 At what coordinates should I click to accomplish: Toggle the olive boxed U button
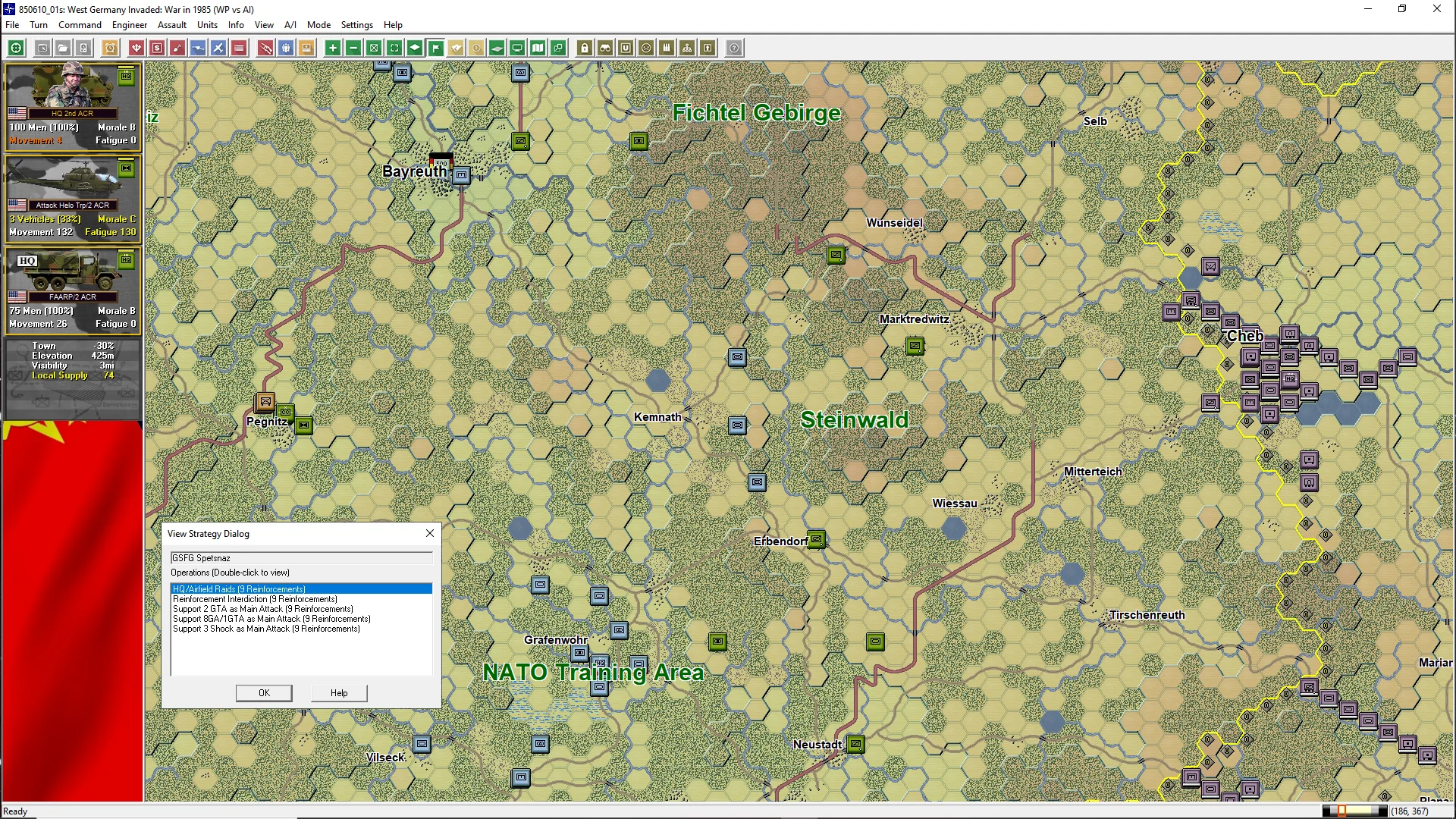coord(626,48)
